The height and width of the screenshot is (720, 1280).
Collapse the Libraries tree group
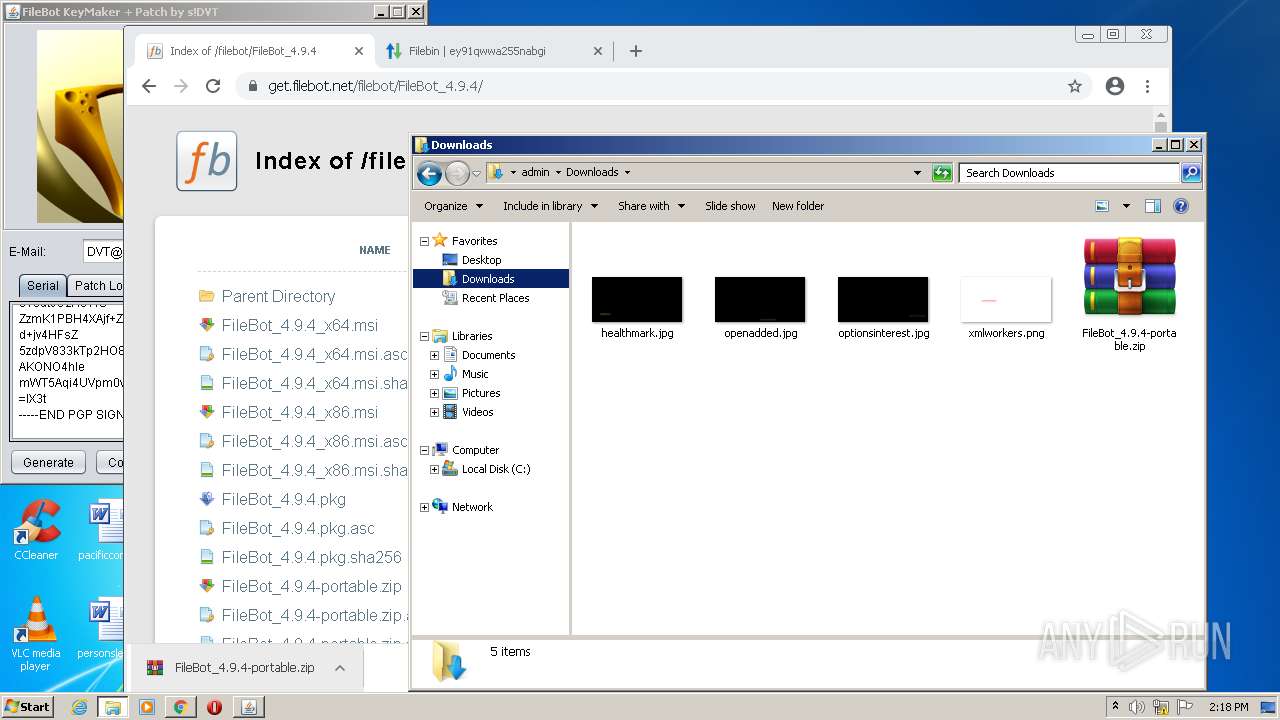point(424,336)
